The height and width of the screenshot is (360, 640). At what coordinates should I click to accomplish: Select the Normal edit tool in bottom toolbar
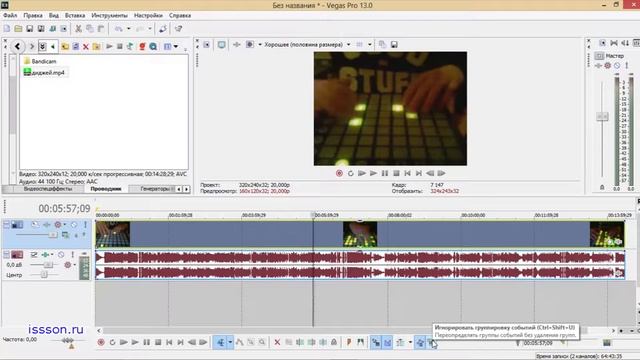pos(220,342)
